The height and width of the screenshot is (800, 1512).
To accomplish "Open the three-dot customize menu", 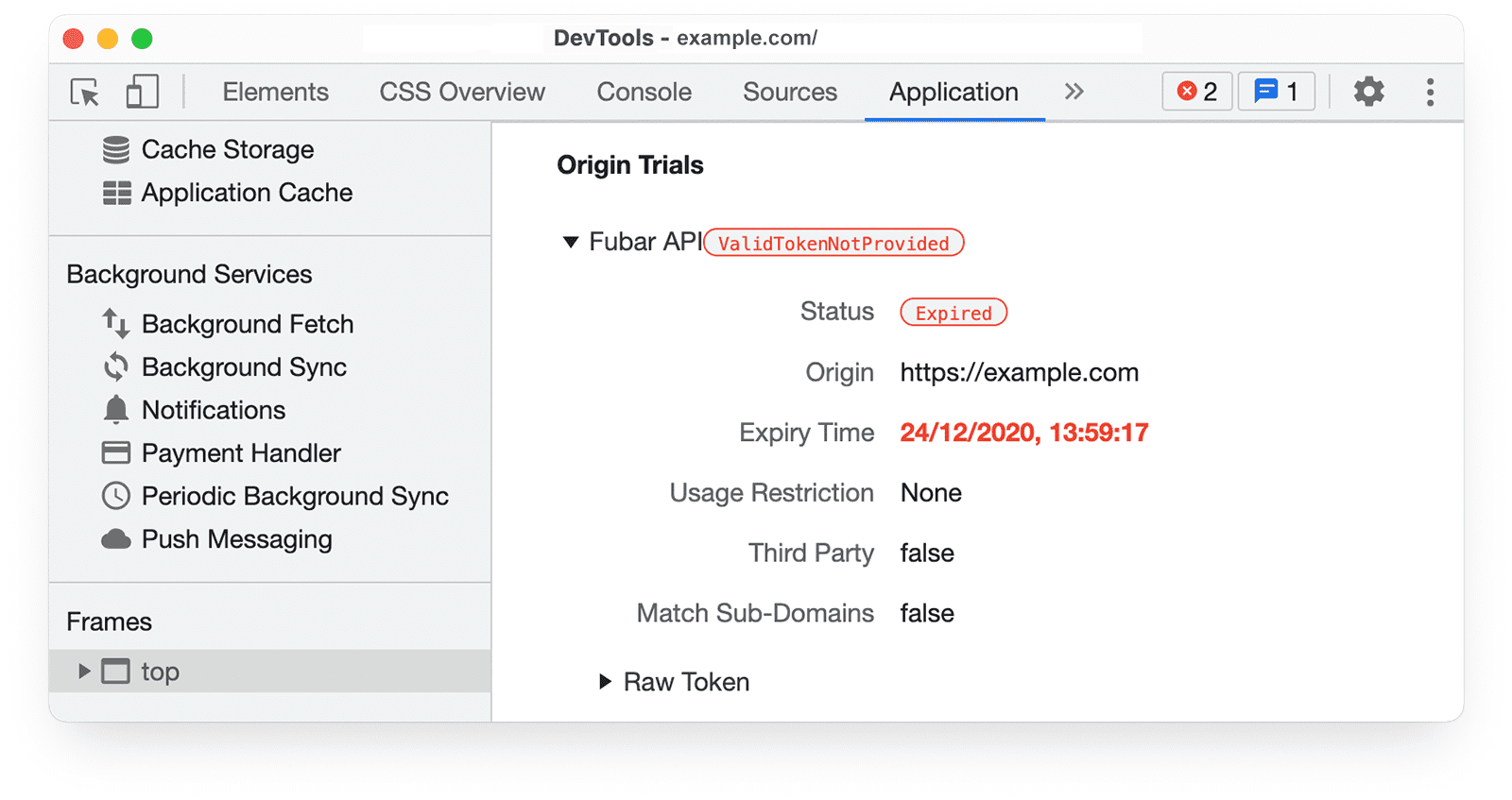I will [1430, 92].
